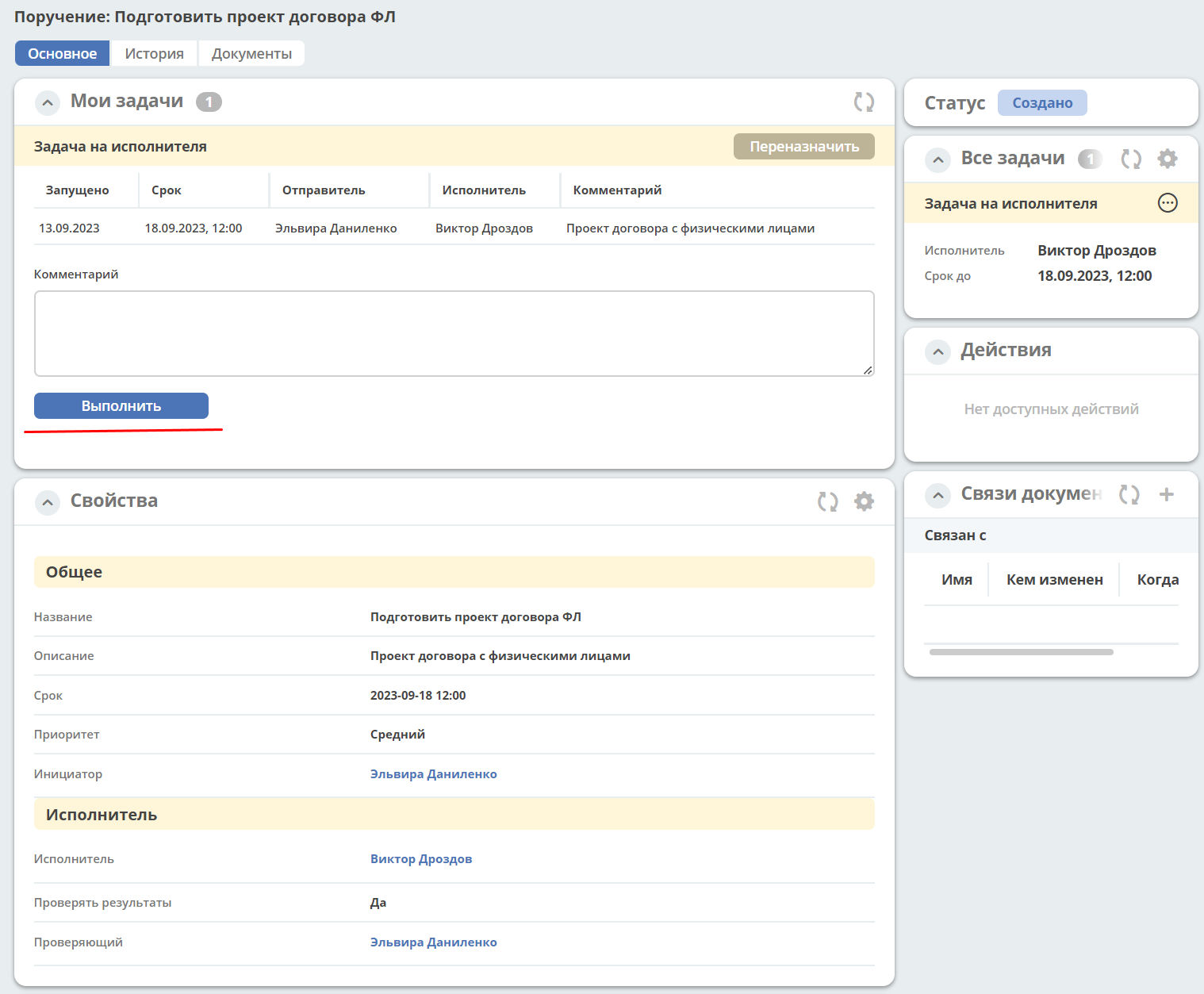Click the Название value Подготовить проект договора ФЛ
The height and width of the screenshot is (994, 1204).
tap(476, 617)
